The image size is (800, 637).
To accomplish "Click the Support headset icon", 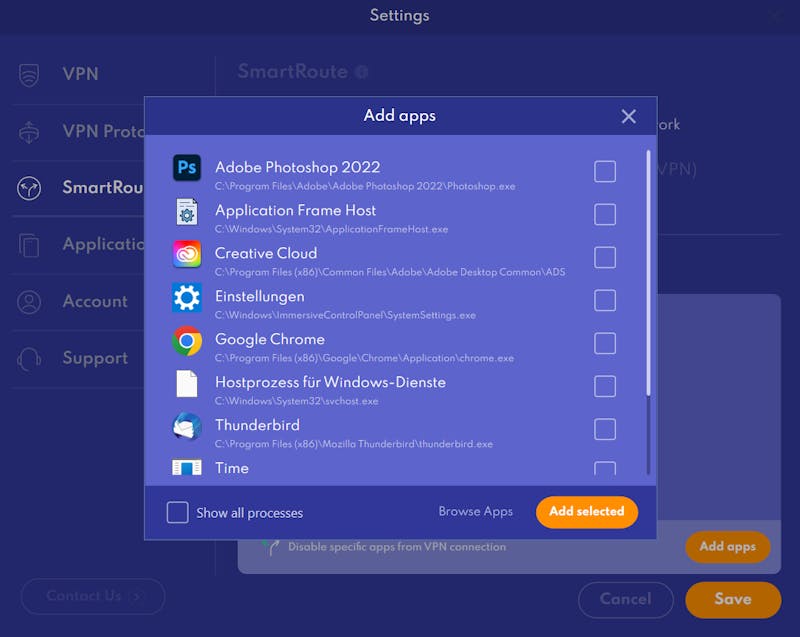I will (x=29, y=359).
